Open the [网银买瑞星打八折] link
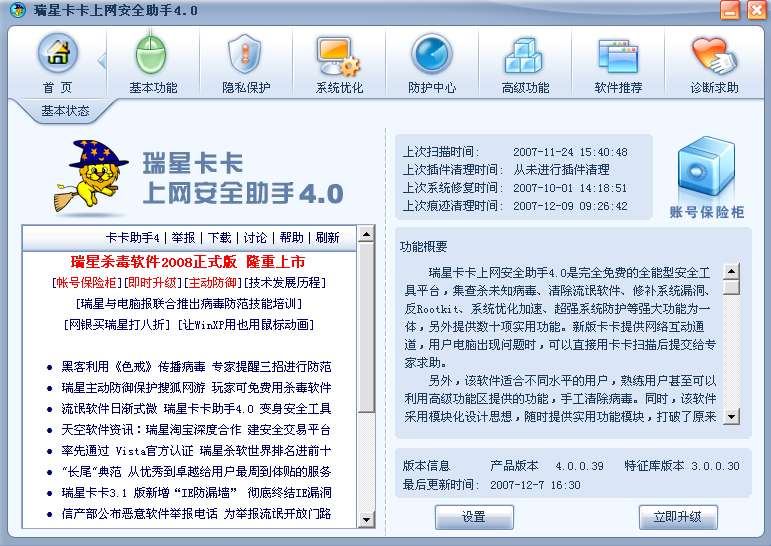The image size is (771, 546). tap(117, 325)
